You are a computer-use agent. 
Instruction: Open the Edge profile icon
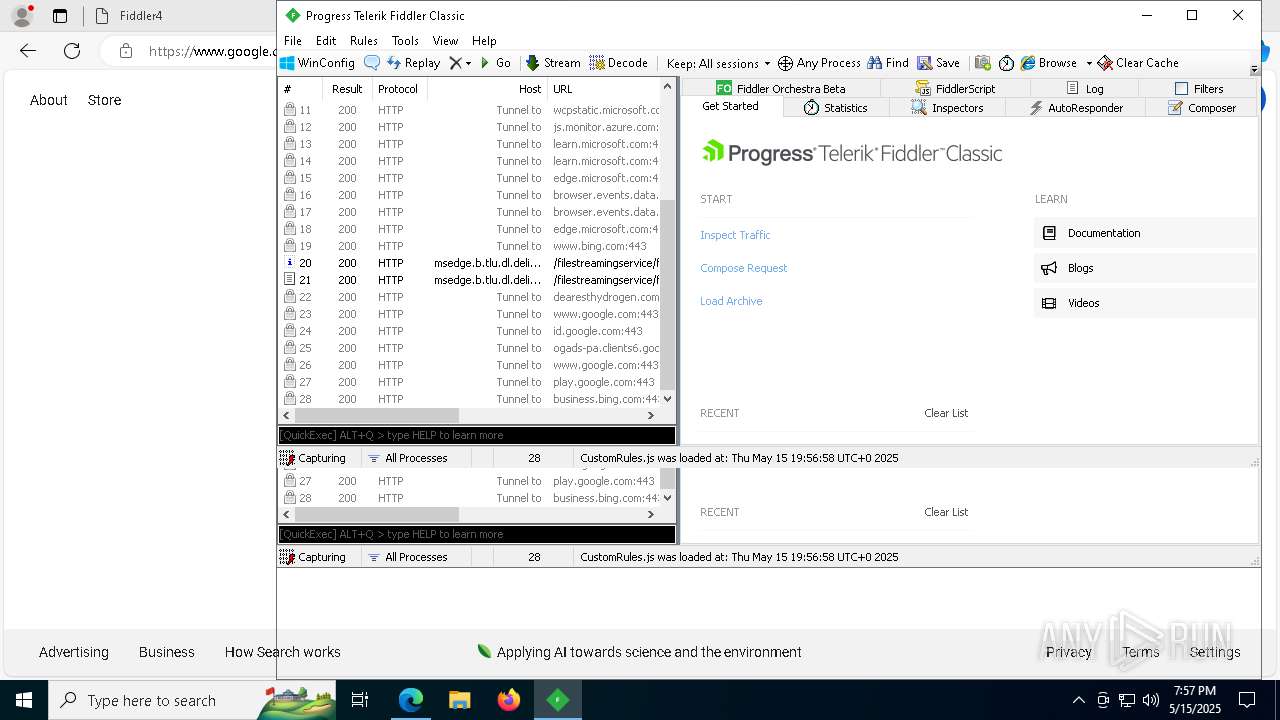[21, 16]
